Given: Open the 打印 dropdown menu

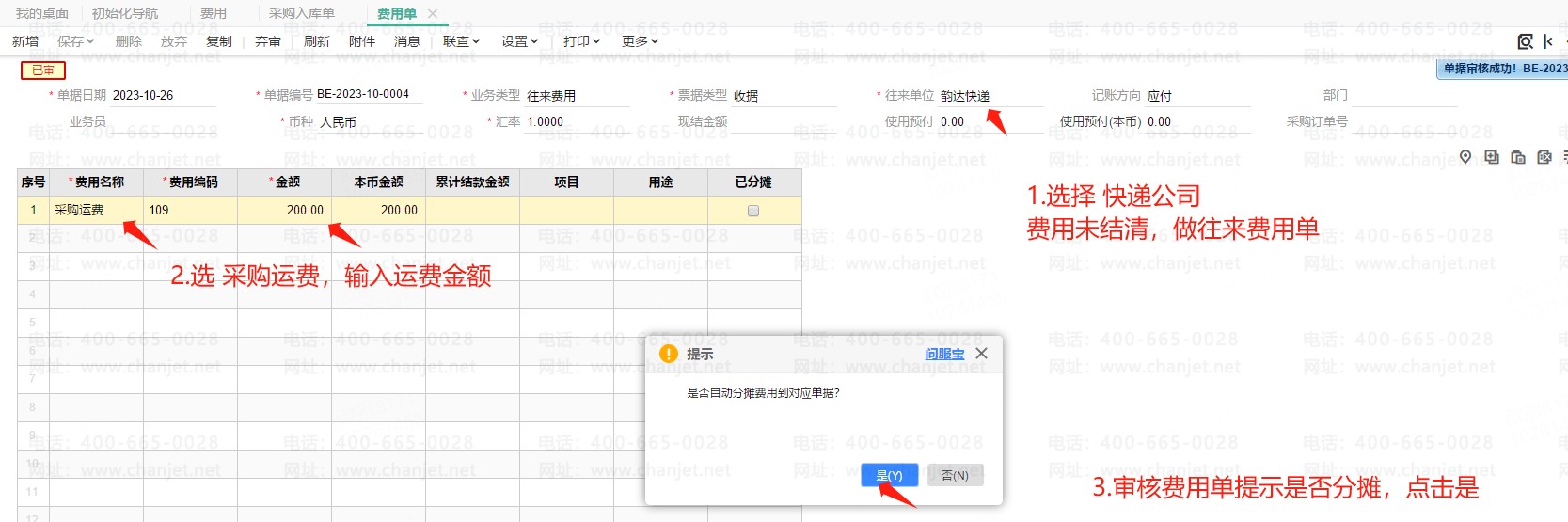Looking at the screenshot, I should (x=581, y=41).
